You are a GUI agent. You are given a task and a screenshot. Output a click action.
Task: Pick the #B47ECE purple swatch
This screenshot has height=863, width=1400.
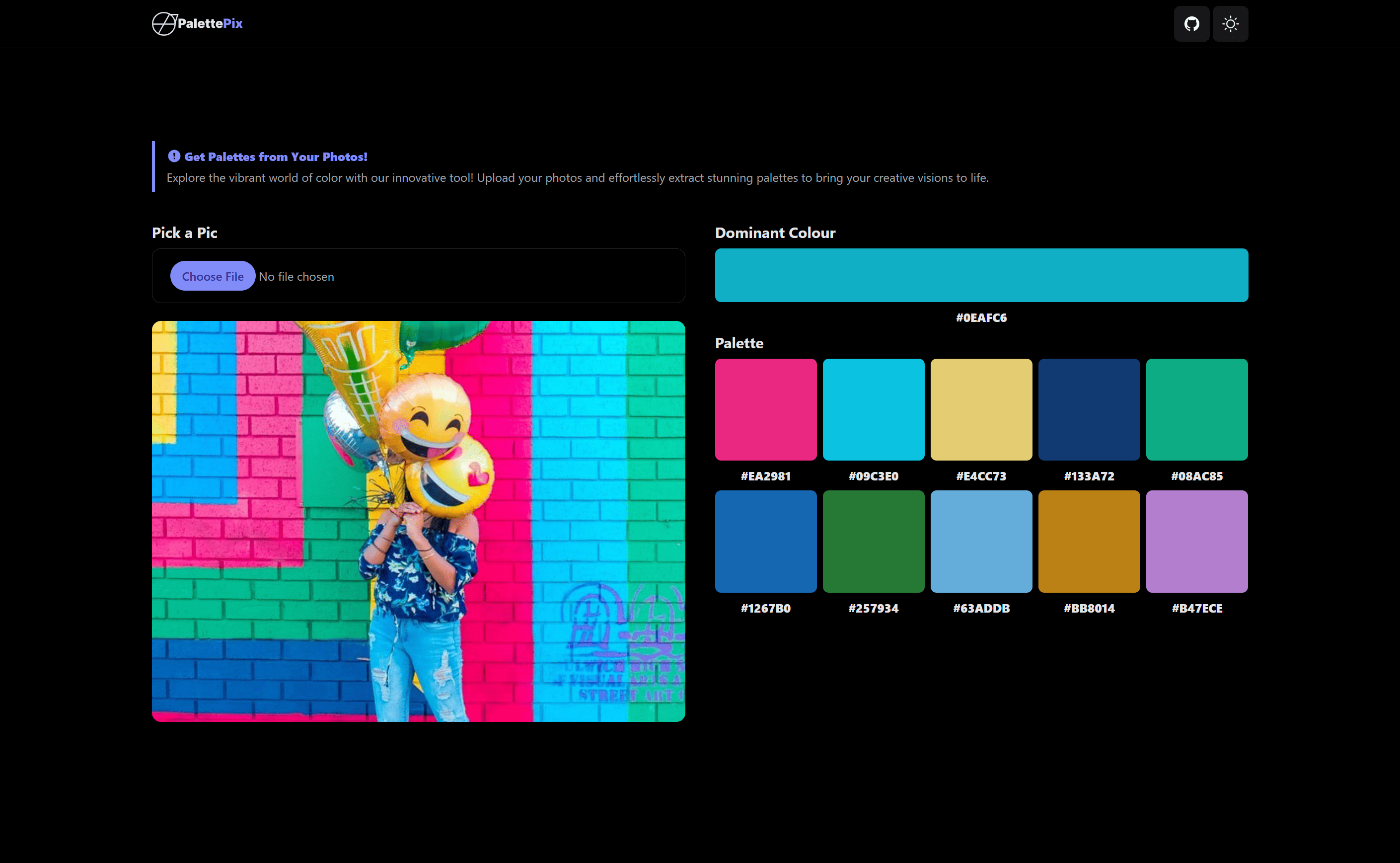coord(1196,541)
